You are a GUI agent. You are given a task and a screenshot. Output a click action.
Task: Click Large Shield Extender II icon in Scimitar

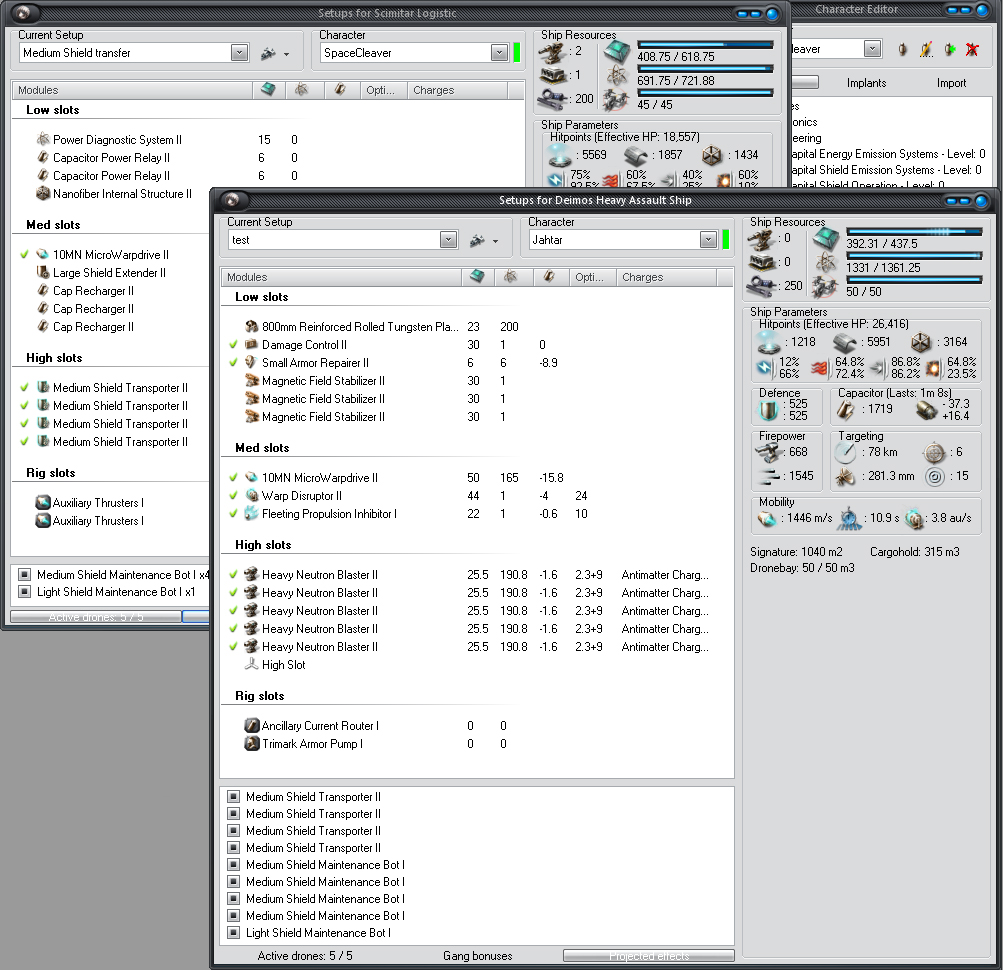pos(43,272)
